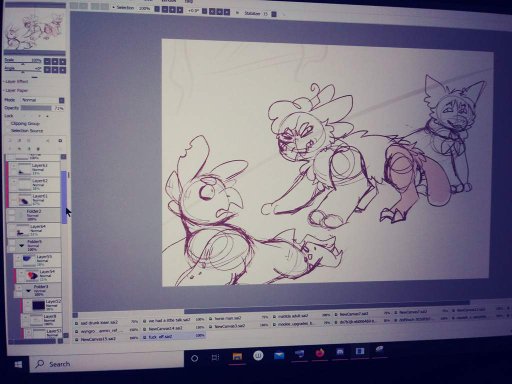
Task: Switch to the NewCanvas14.sai2 canvas tab
Action: tap(173, 328)
